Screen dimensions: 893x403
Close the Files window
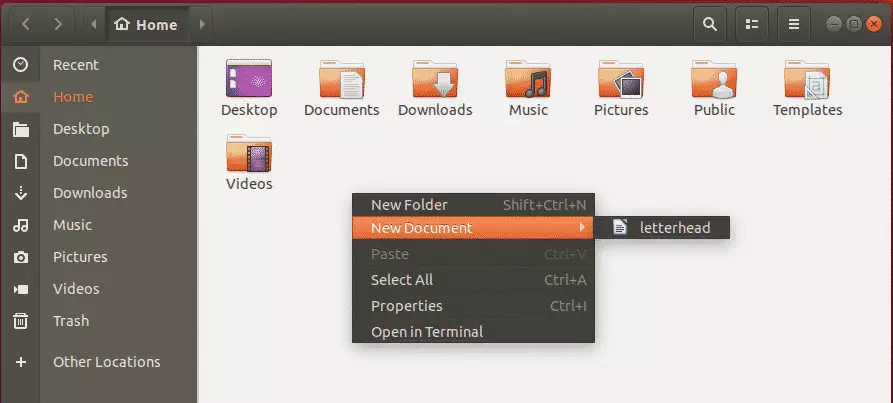874,24
